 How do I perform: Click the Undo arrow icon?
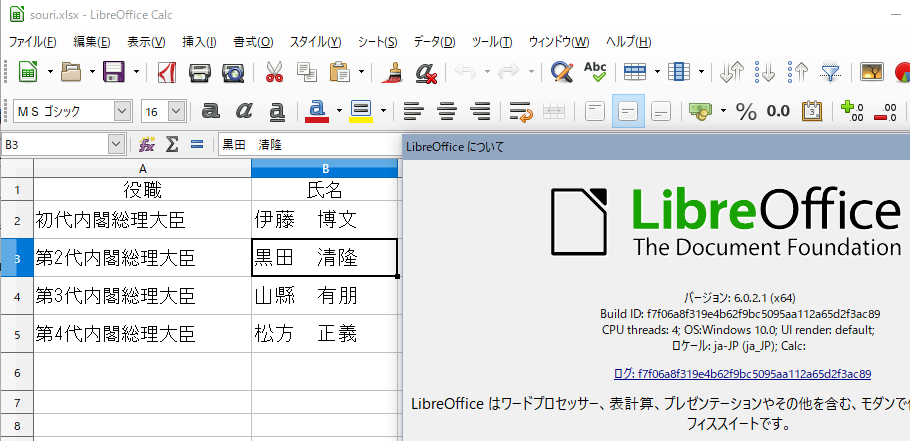pos(465,72)
